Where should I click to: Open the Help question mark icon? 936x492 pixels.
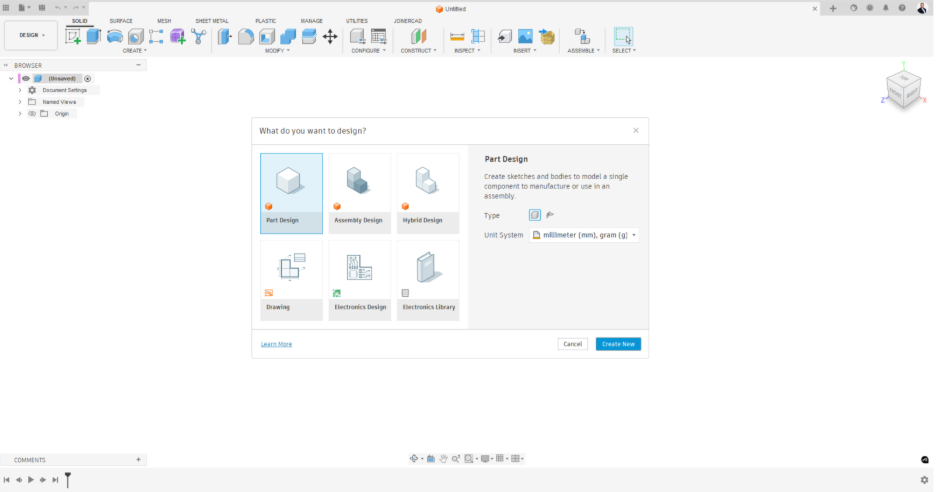902,8
